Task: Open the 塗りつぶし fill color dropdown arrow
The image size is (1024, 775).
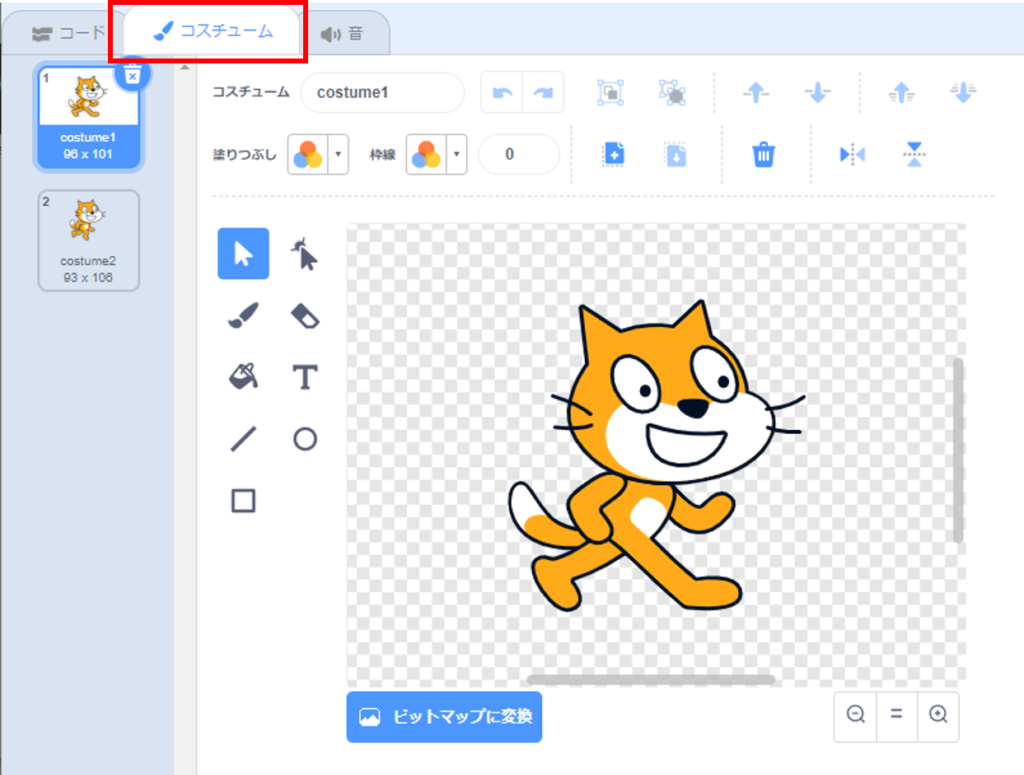Action: pos(338,155)
